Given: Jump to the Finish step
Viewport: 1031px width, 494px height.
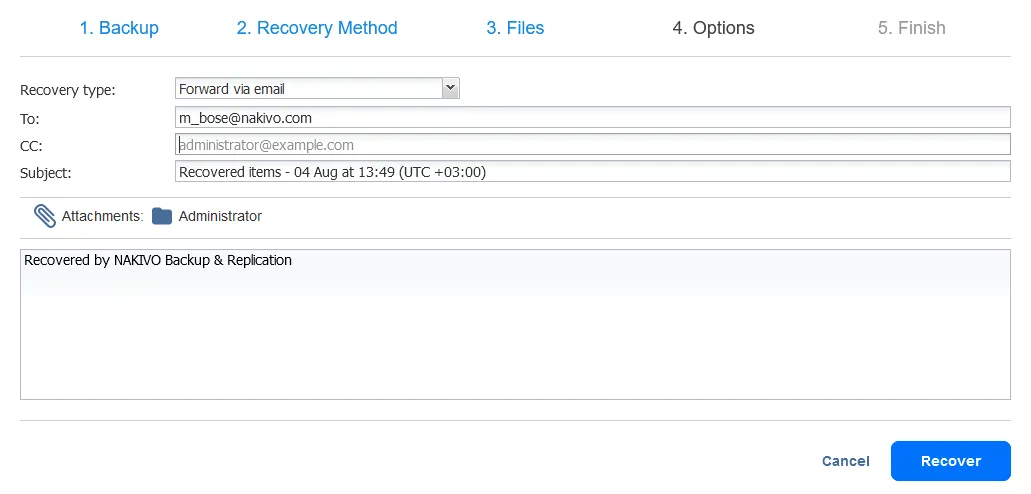Looking at the screenshot, I should click(911, 28).
